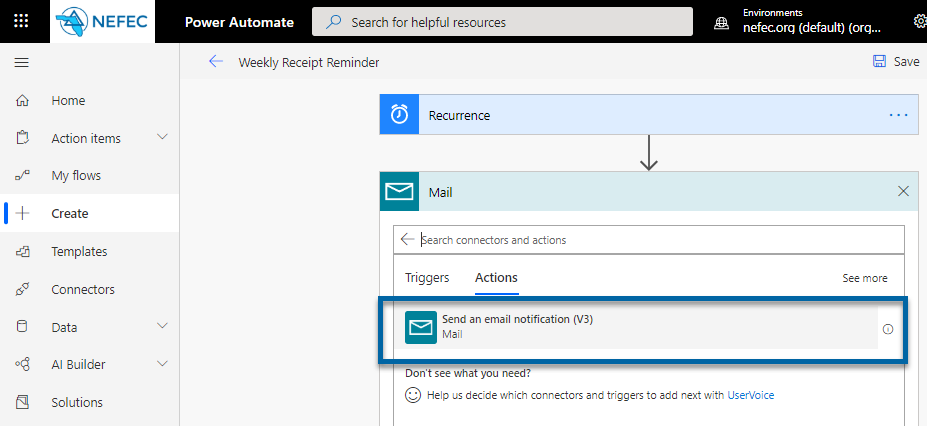Image resolution: width=927 pixels, height=426 pixels.
Task: Click See more actions
Action: click(x=864, y=278)
